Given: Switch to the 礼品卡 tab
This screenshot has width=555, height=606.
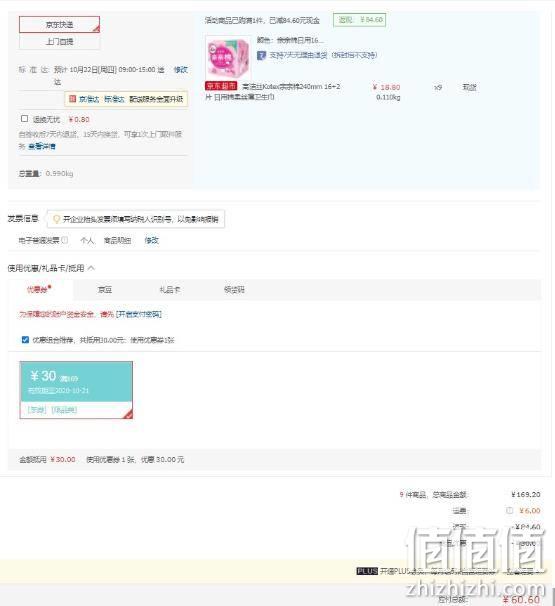Looking at the screenshot, I should [x=170, y=290].
